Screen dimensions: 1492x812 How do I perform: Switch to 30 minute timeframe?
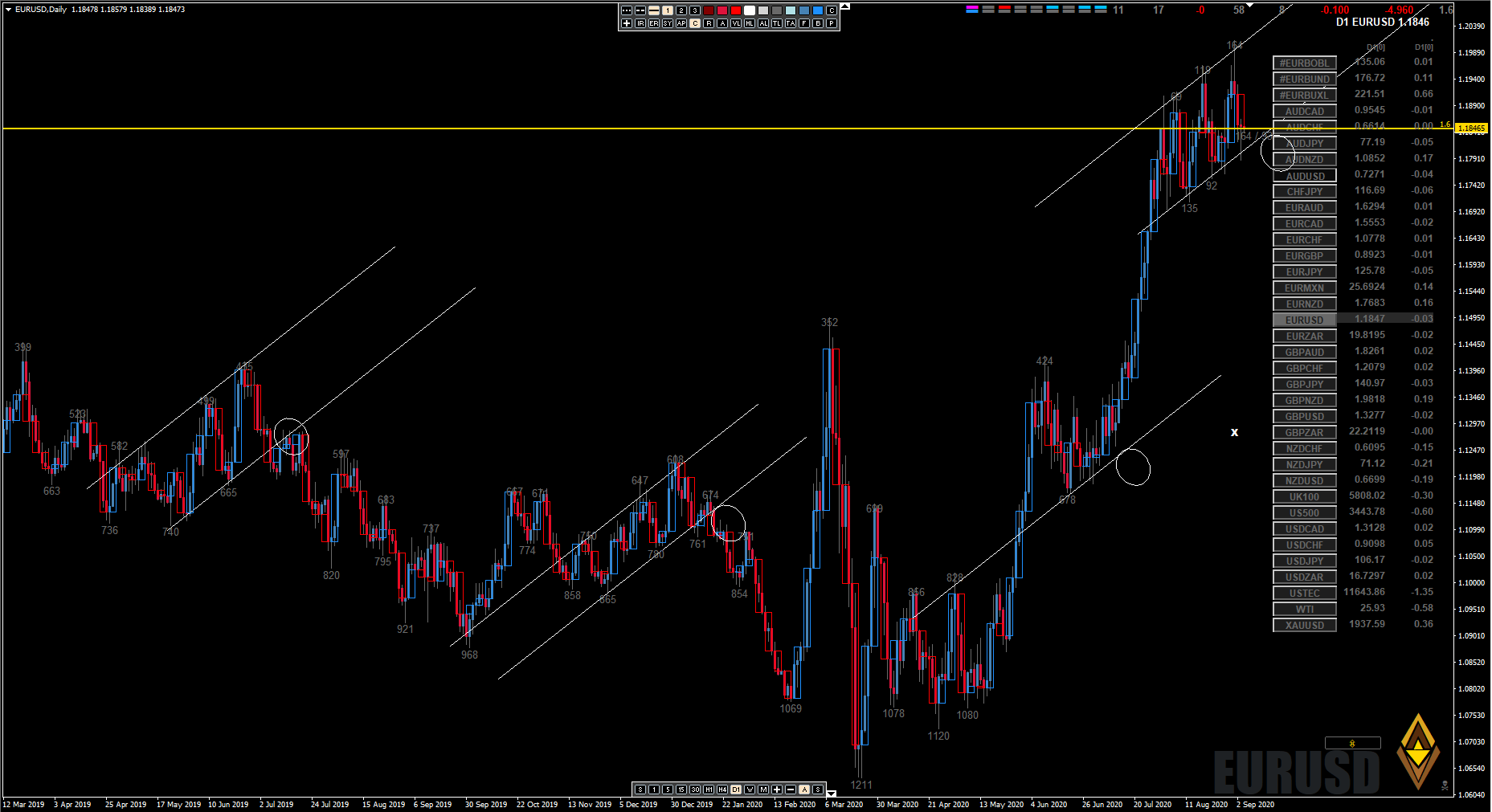click(x=695, y=790)
